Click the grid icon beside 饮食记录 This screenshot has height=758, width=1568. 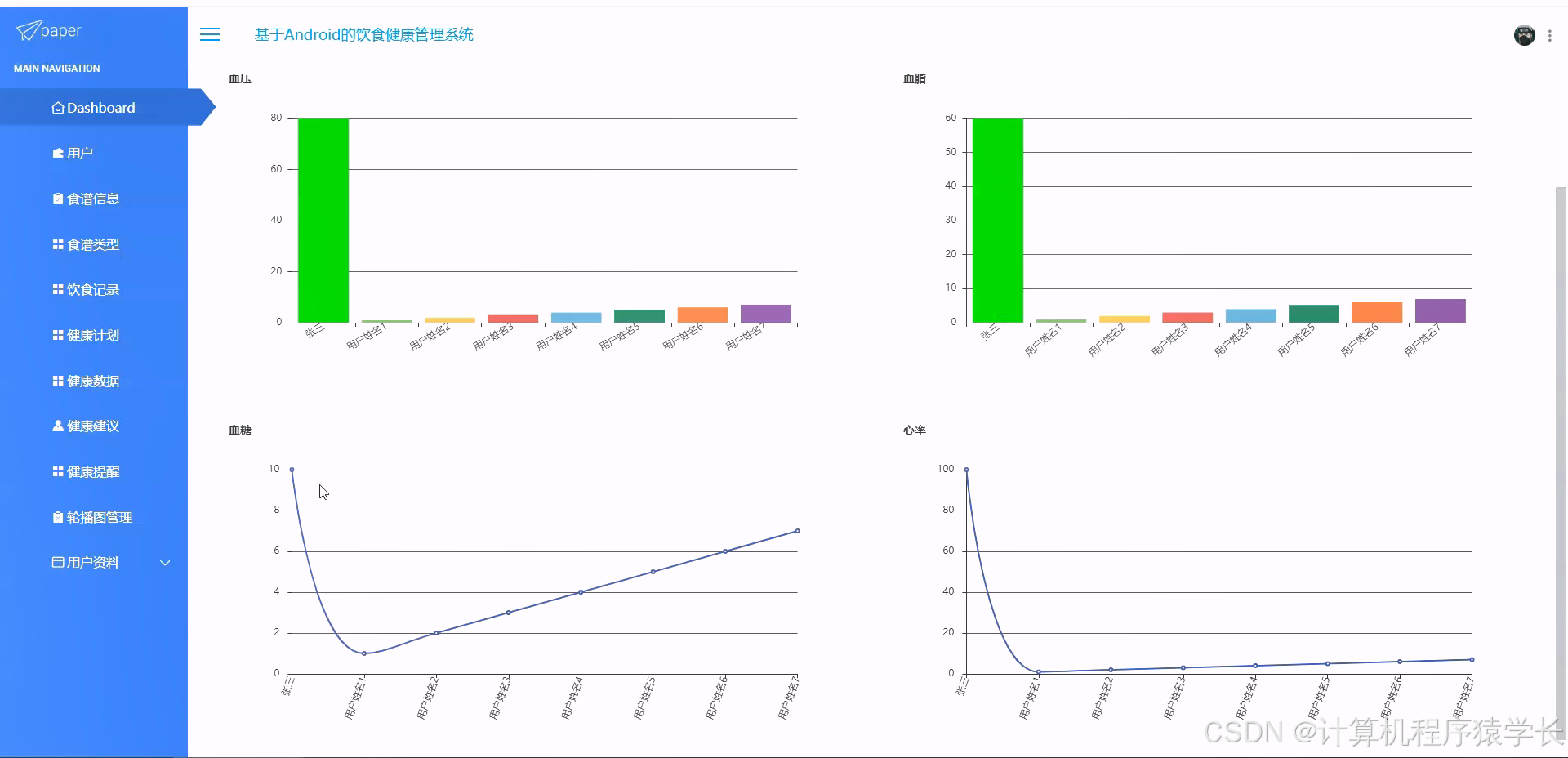pyautogui.click(x=58, y=289)
